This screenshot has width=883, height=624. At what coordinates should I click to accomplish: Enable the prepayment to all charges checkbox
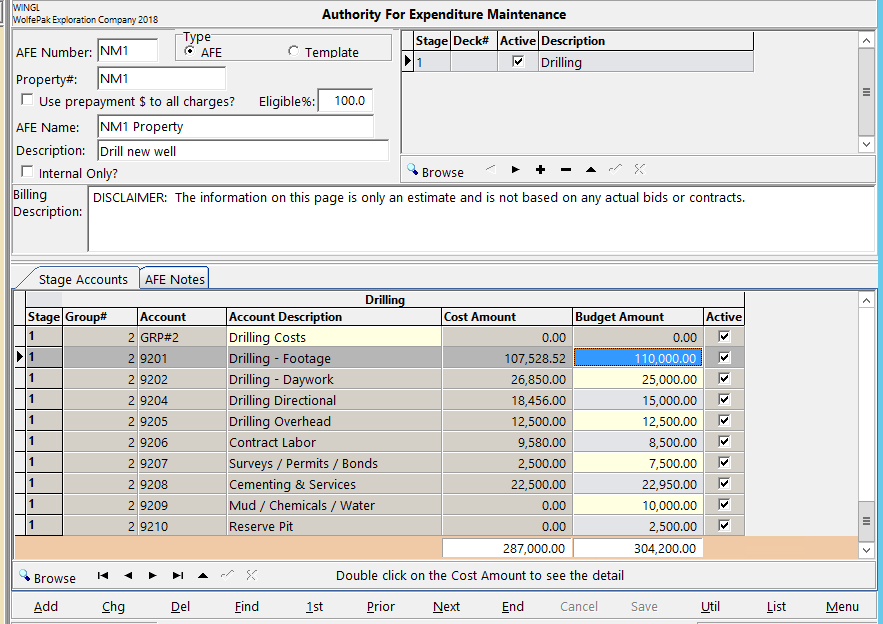27,100
